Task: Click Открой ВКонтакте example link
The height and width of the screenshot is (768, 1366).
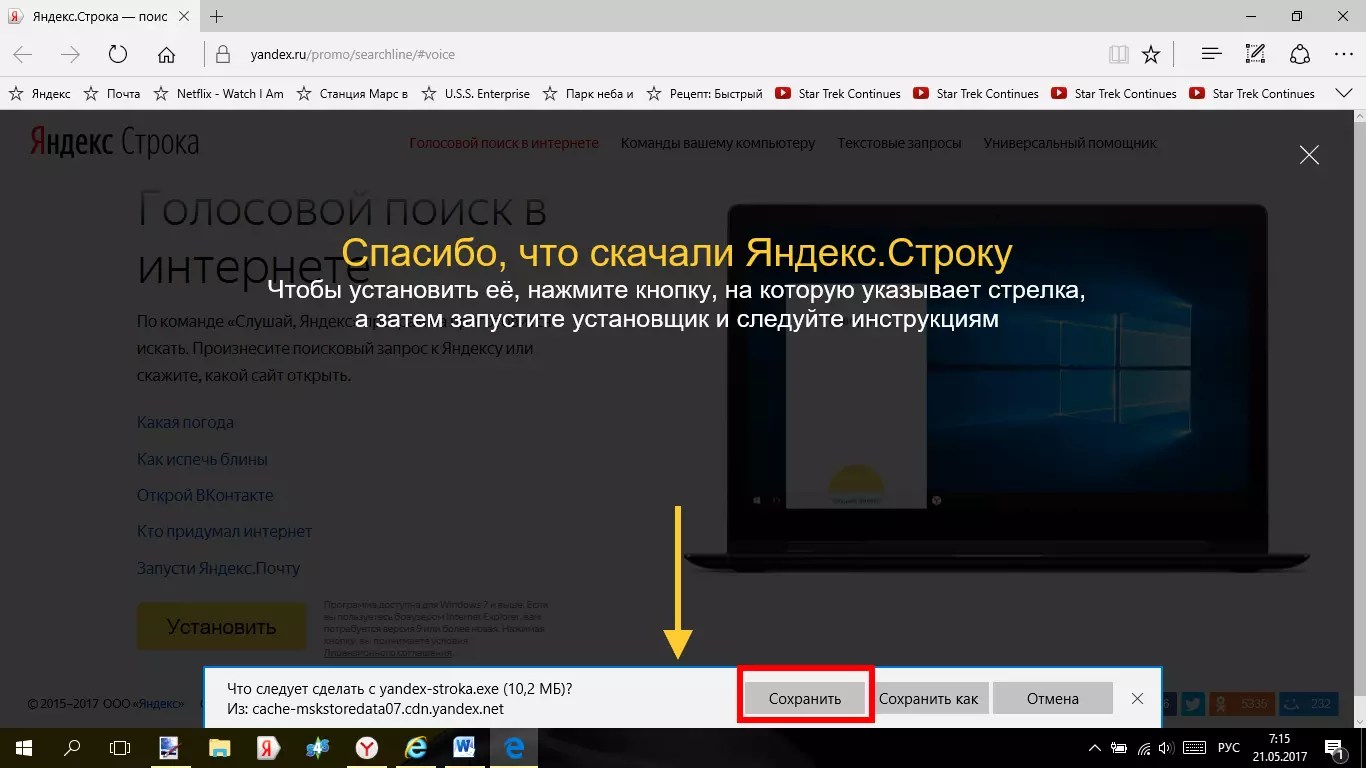Action: click(205, 495)
